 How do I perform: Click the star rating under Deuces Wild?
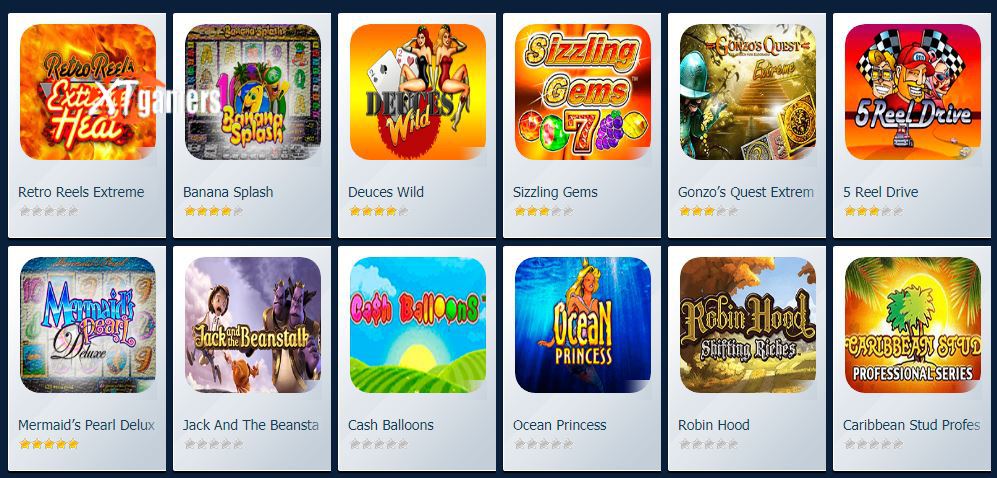[378, 211]
